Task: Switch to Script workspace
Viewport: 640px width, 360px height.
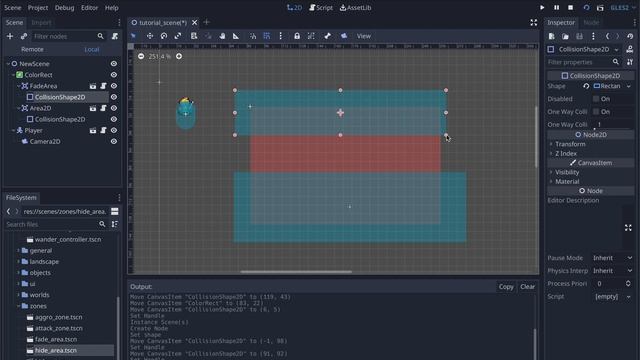Action: point(321,8)
